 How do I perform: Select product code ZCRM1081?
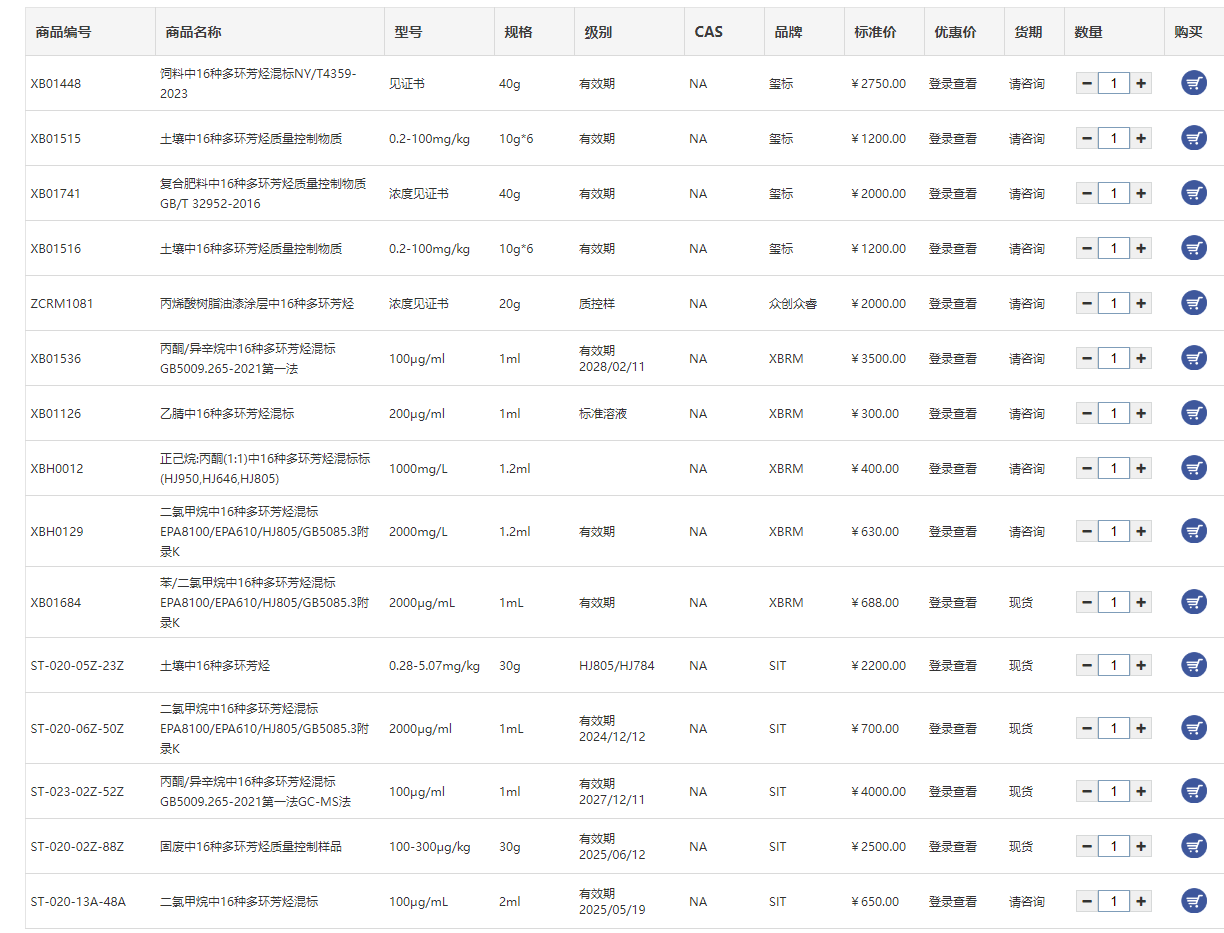62,304
